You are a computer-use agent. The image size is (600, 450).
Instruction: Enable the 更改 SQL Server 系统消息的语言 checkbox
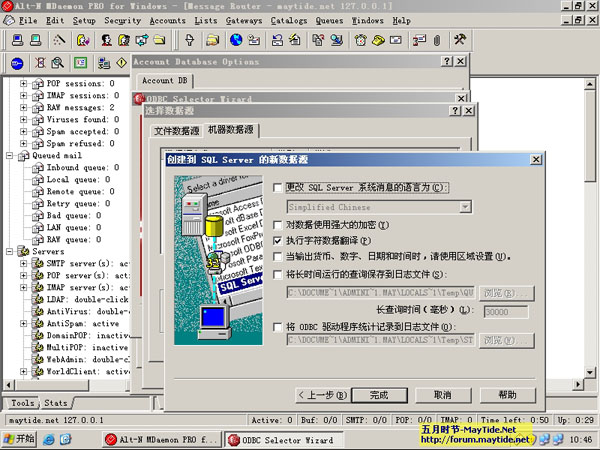[279, 188]
